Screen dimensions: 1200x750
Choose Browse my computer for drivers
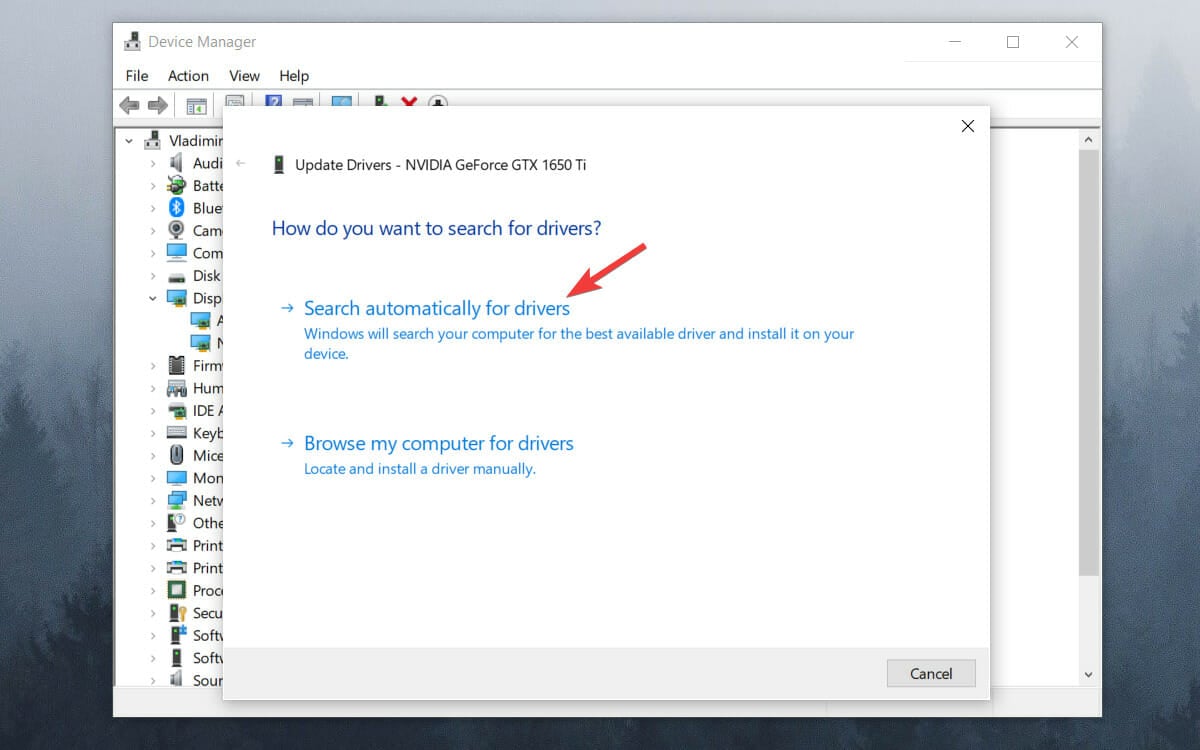click(x=439, y=443)
